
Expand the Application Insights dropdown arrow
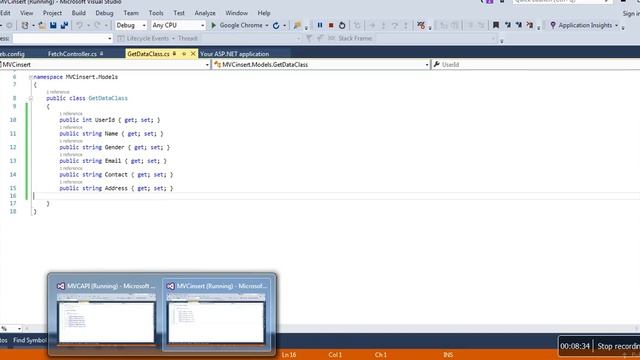click(x=617, y=25)
